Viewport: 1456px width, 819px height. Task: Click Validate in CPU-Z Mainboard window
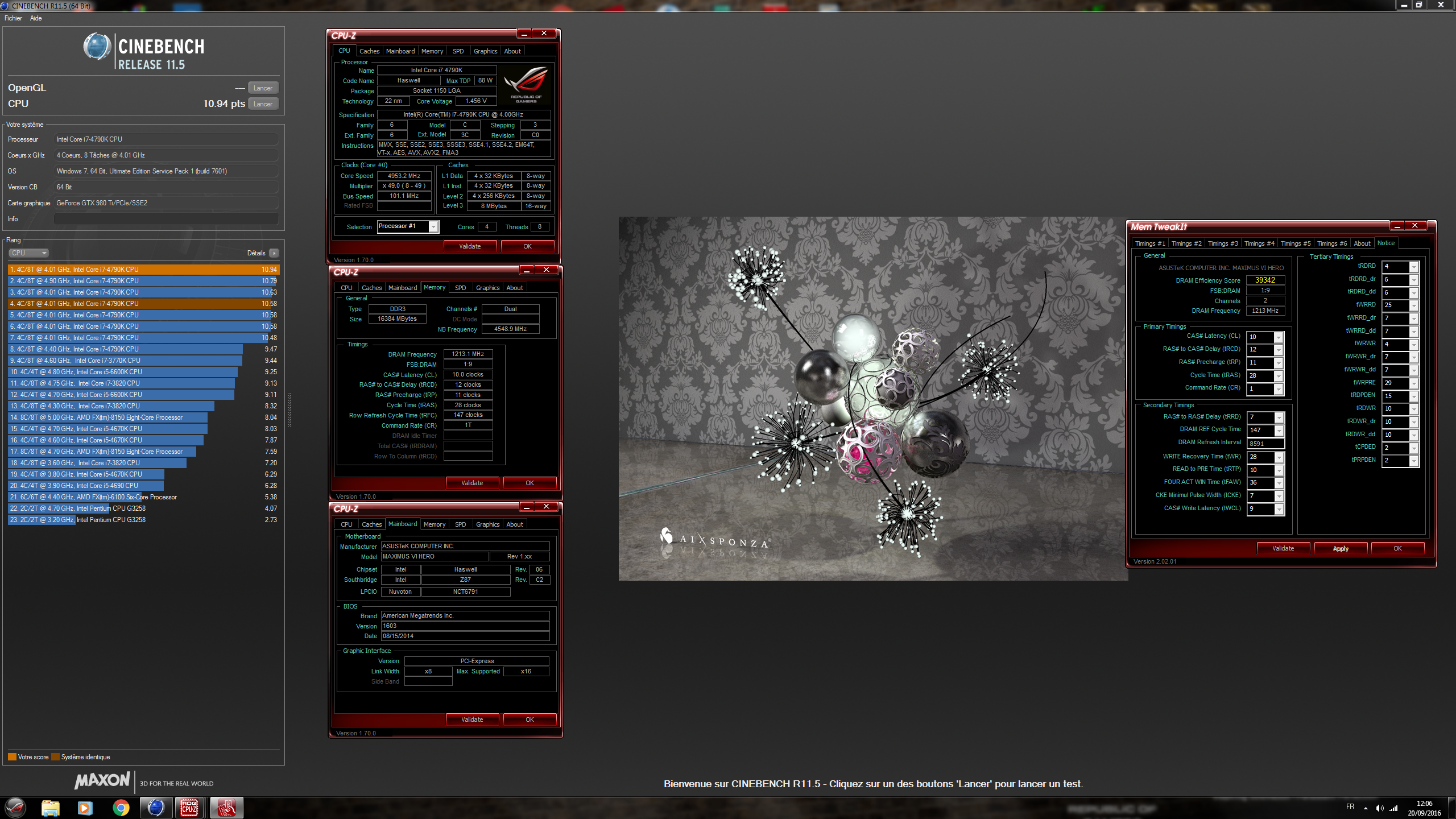click(x=472, y=719)
